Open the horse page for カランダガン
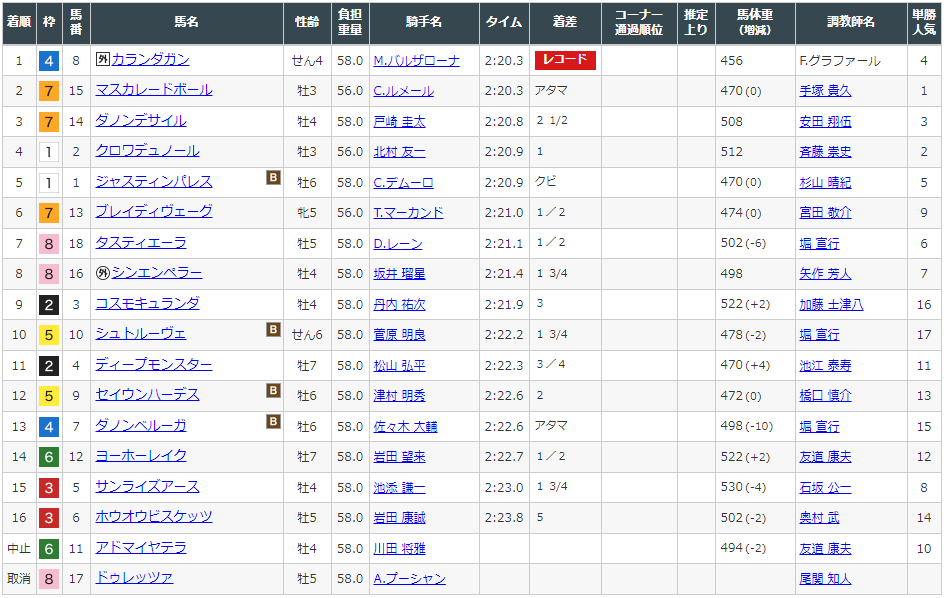This screenshot has height=598, width=944. coord(150,60)
